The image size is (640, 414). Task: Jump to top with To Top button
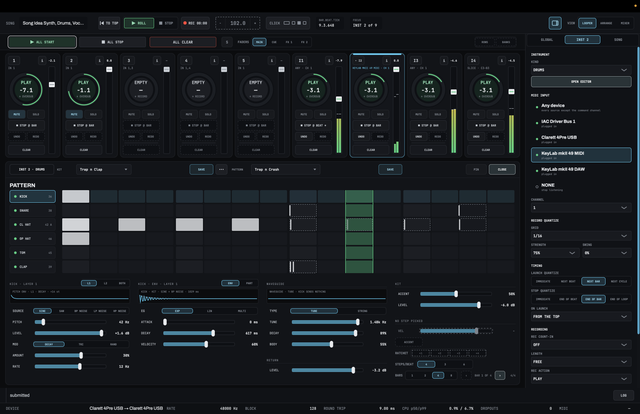(x=109, y=23)
